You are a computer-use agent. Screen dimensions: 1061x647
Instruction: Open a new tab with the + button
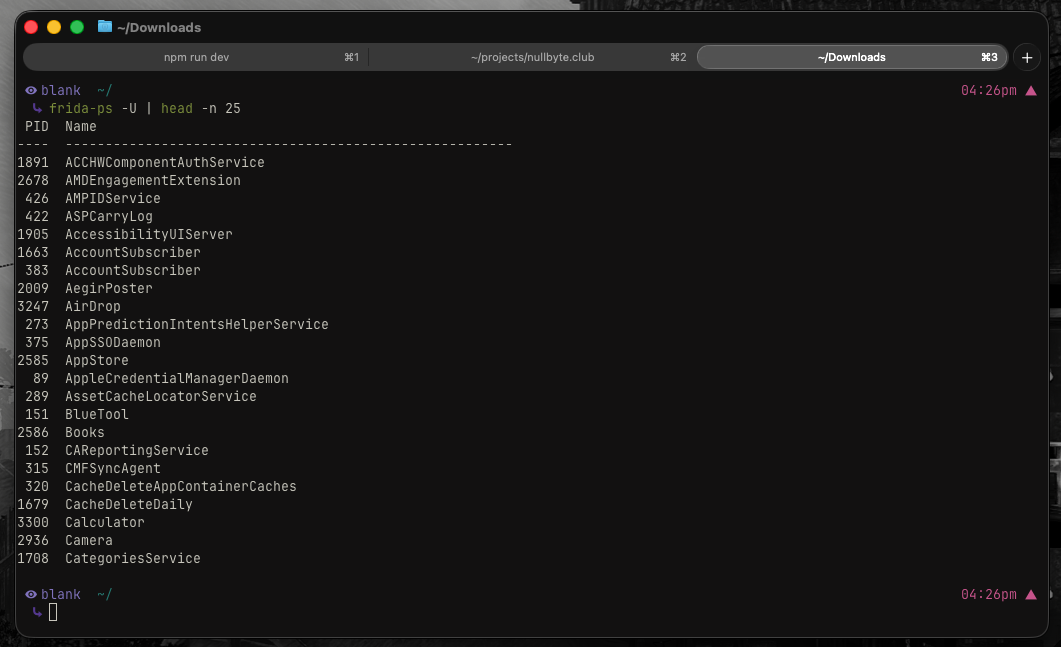click(x=1026, y=57)
